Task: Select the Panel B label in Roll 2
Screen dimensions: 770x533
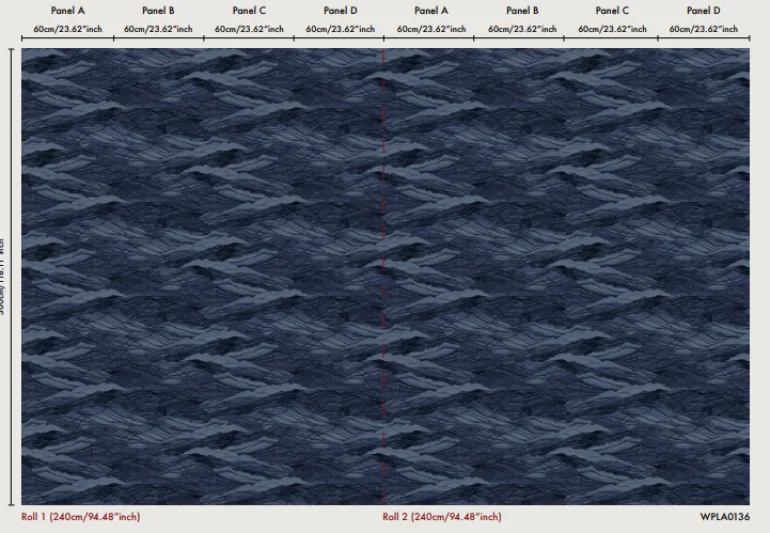Action: 522,11
